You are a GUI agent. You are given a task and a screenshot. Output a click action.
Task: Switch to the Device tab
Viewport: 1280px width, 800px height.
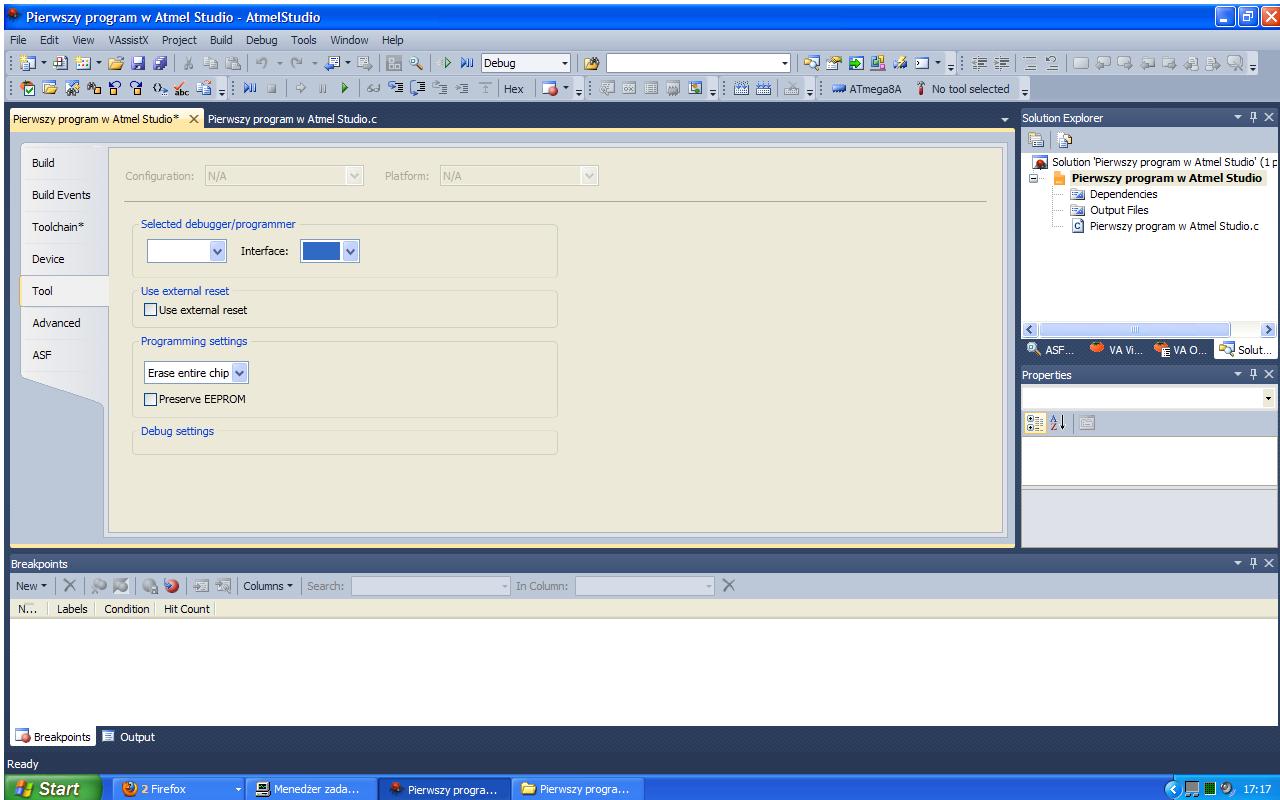(x=63, y=259)
